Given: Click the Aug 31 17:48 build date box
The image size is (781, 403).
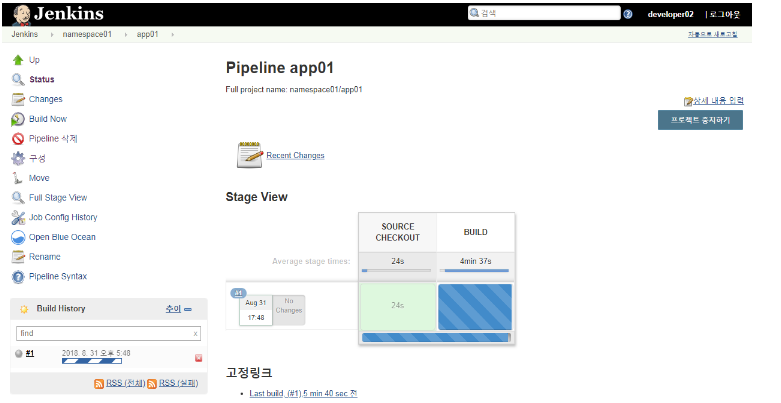Looking at the screenshot, I should 256,310.
